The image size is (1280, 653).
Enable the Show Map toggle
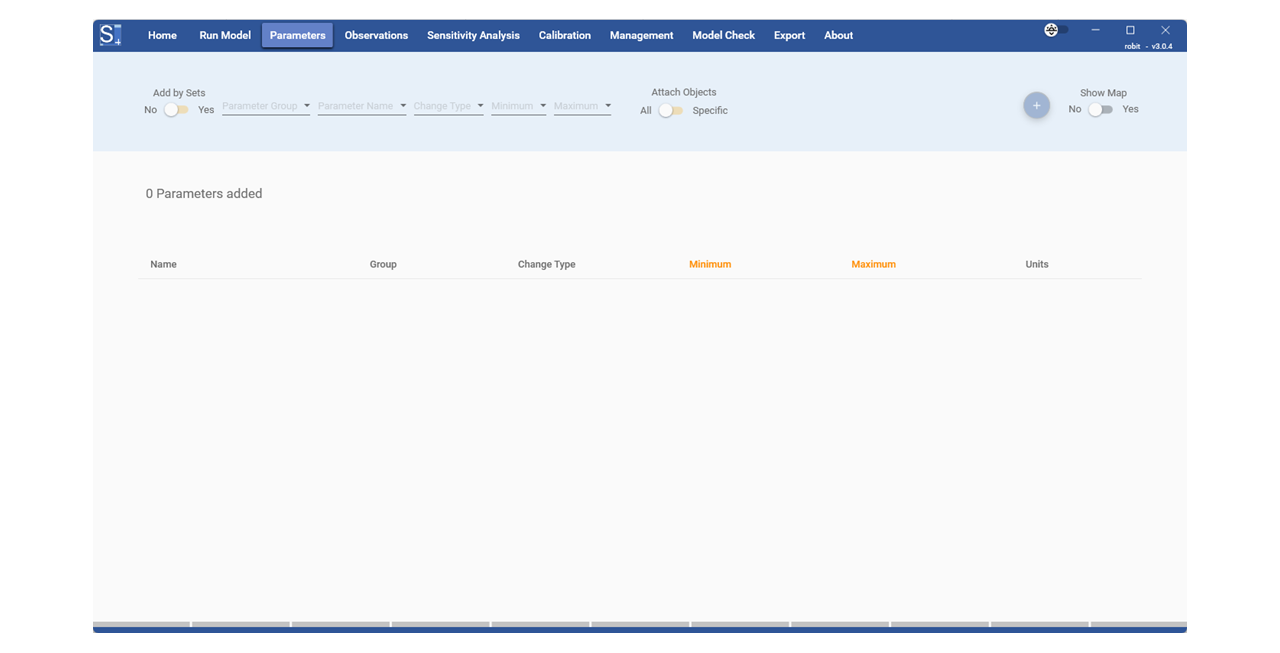[x=1100, y=110]
